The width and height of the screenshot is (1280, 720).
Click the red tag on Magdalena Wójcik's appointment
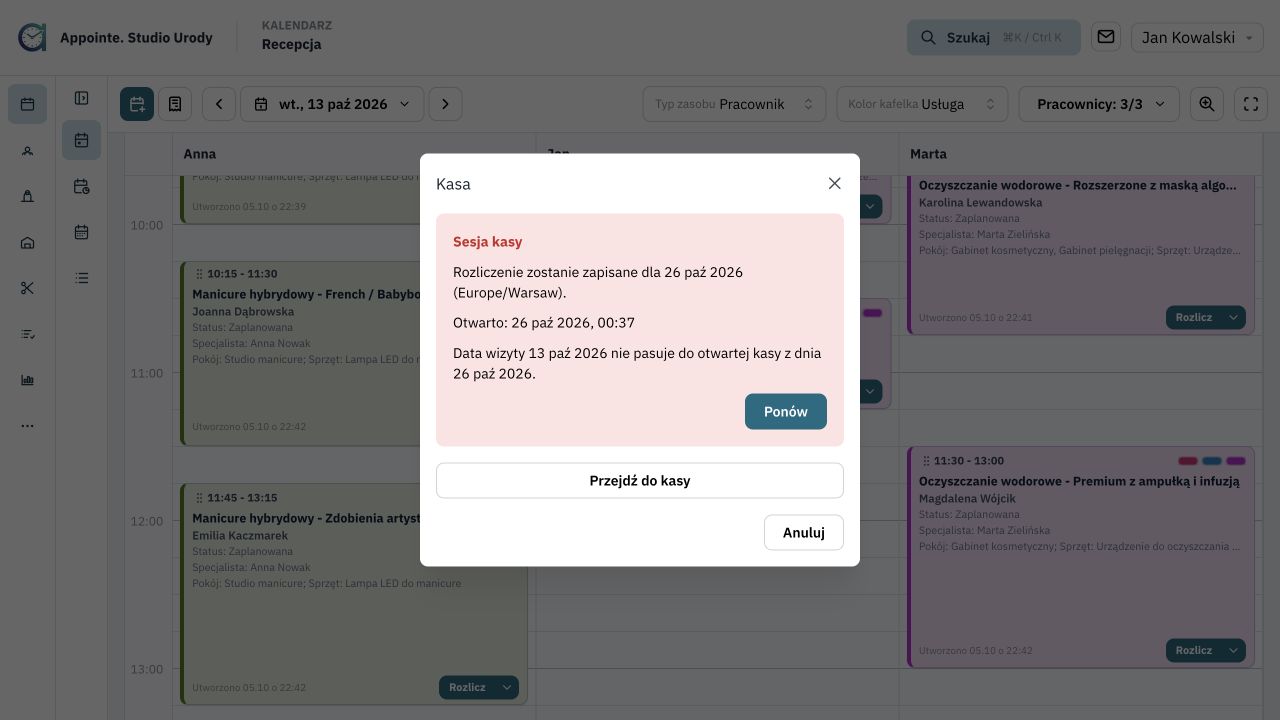1188,461
